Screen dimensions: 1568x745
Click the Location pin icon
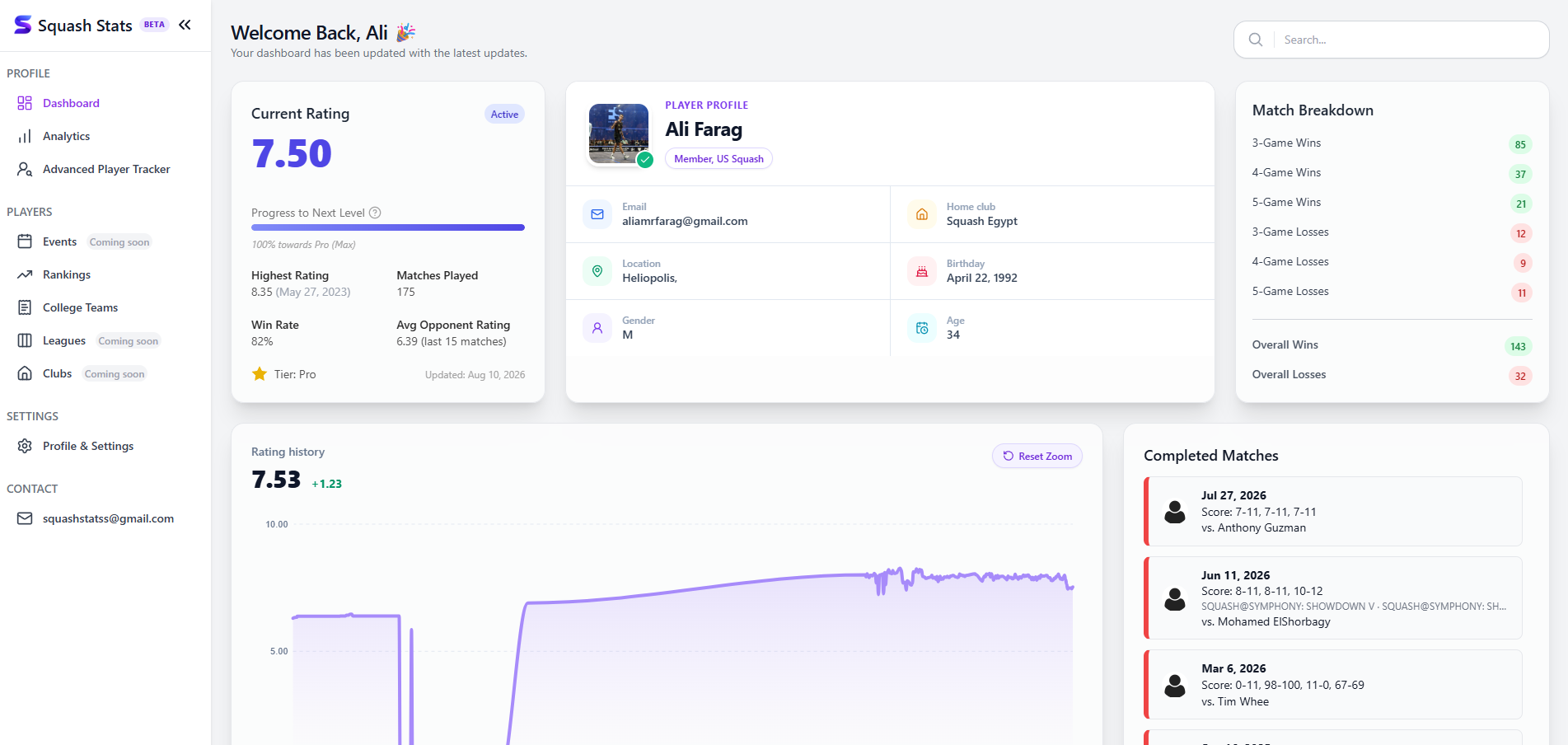tap(597, 271)
